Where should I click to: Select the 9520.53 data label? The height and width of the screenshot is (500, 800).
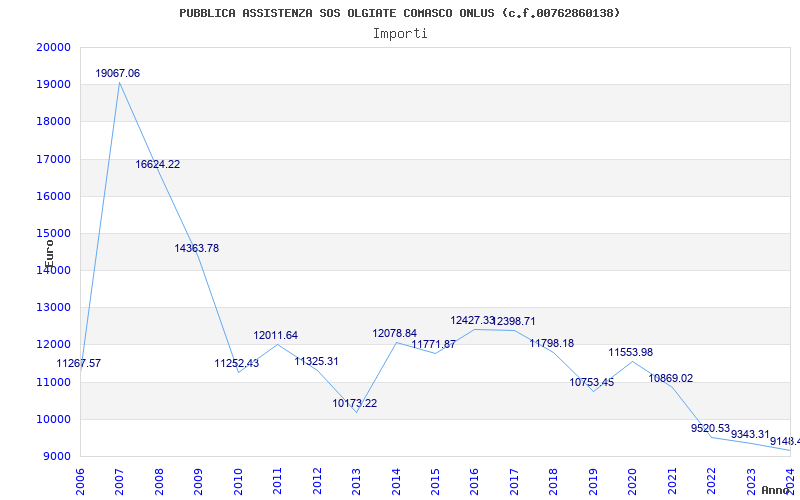pos(710,429)
